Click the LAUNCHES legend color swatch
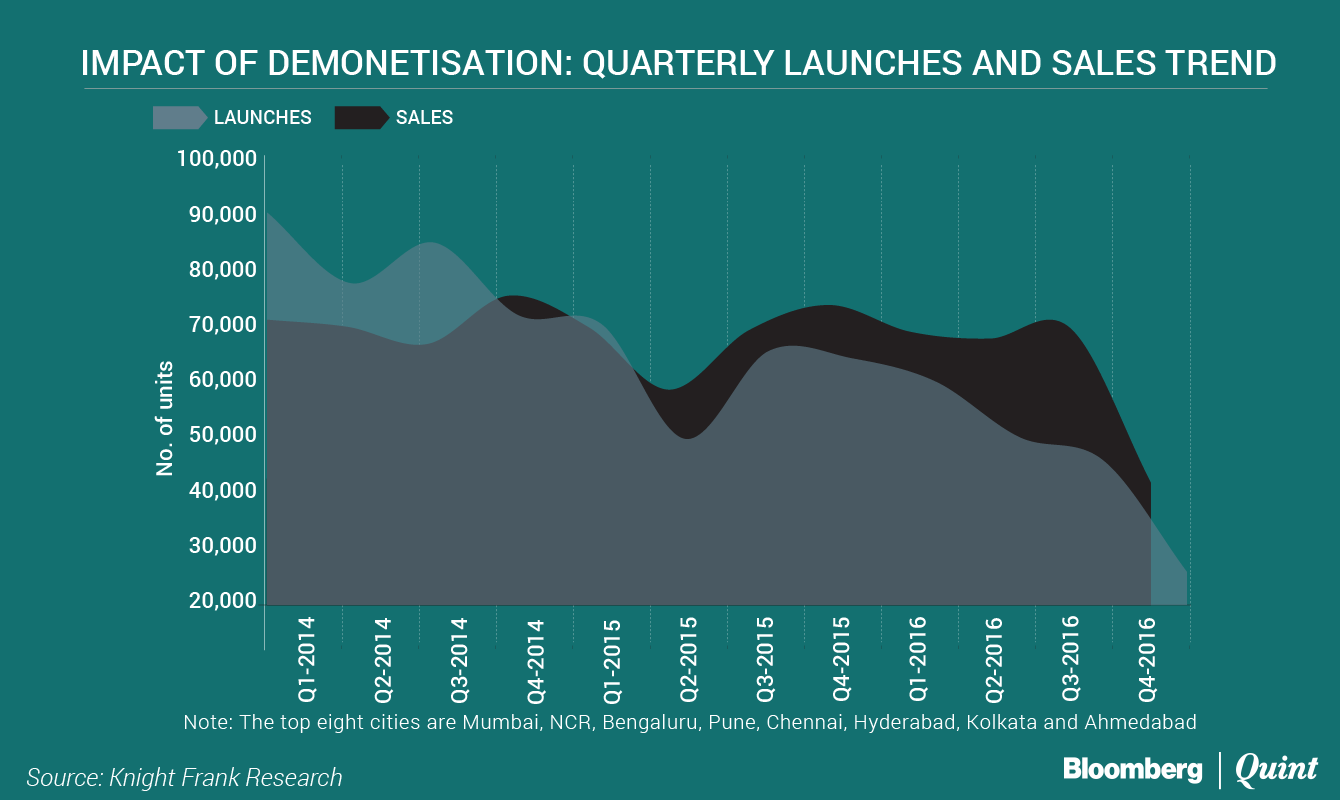Viewport: 1340px width, 800px height. point(179,118)
